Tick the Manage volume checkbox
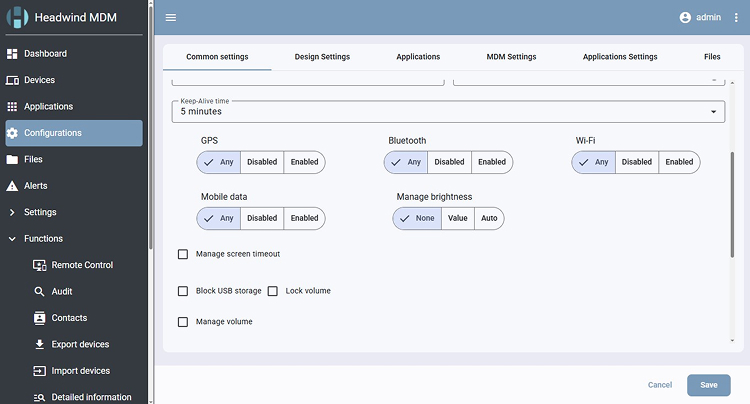Viewport: 750px width, 404px height. click(183, 322)
